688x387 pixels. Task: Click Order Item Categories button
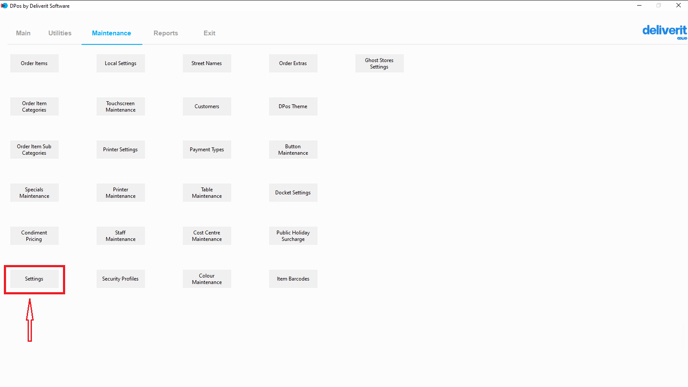(34, 107)
